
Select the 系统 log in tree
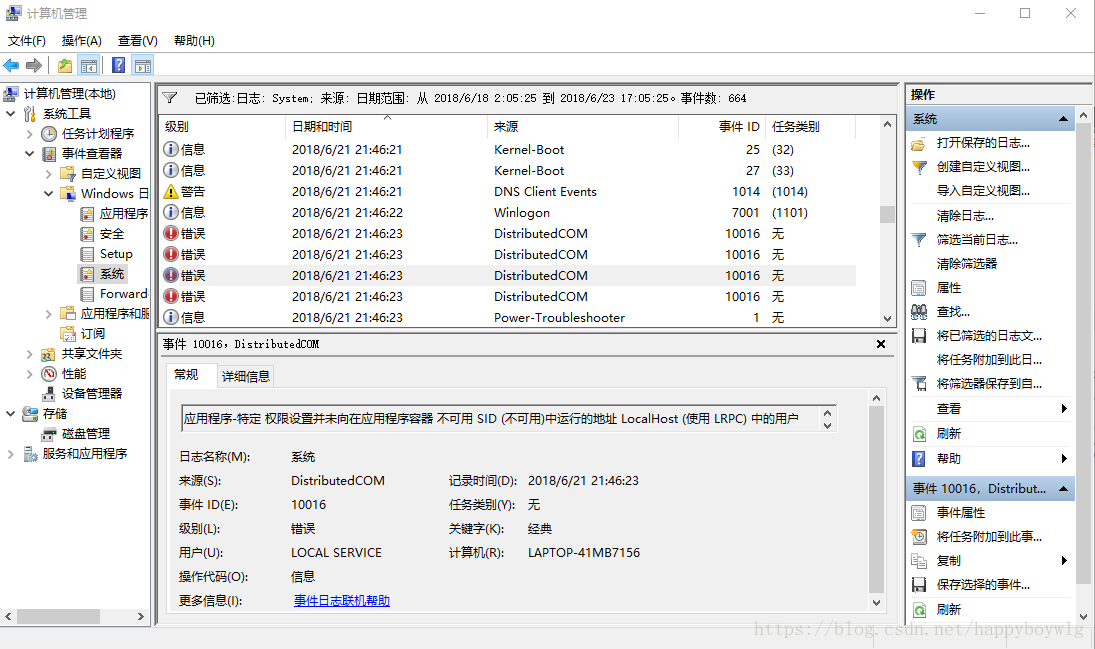(x=112, y=274)
